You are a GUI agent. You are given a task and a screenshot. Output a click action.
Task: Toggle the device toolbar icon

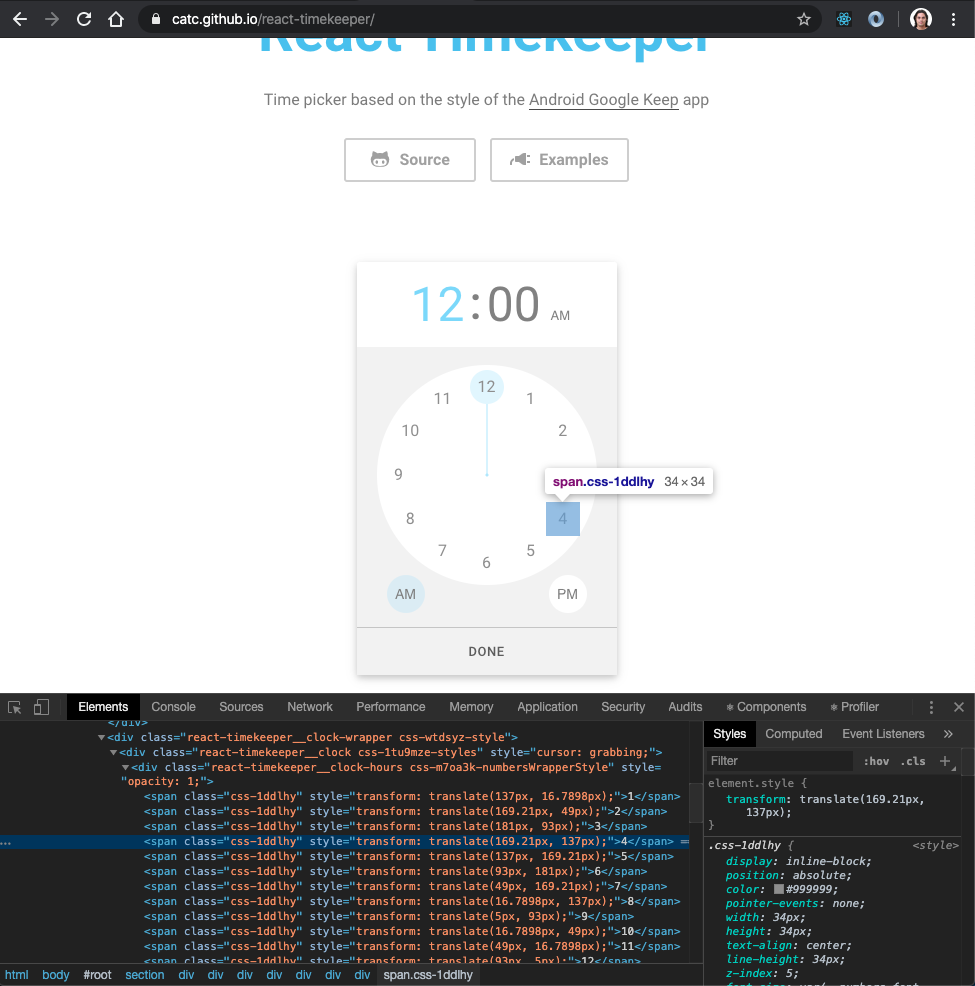coord(41,707)
